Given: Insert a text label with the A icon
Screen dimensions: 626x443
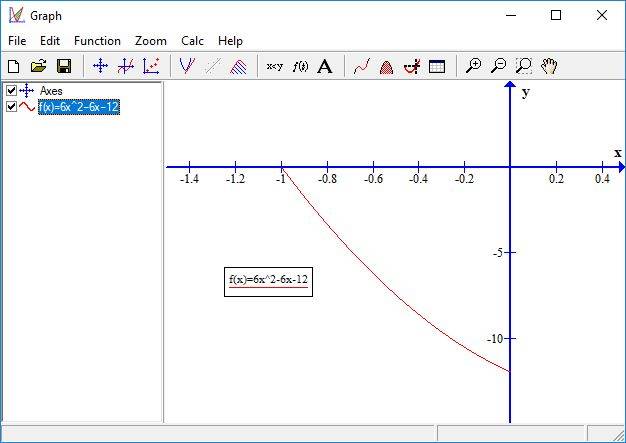Looking at the screenshot, I should coord(325,66).
